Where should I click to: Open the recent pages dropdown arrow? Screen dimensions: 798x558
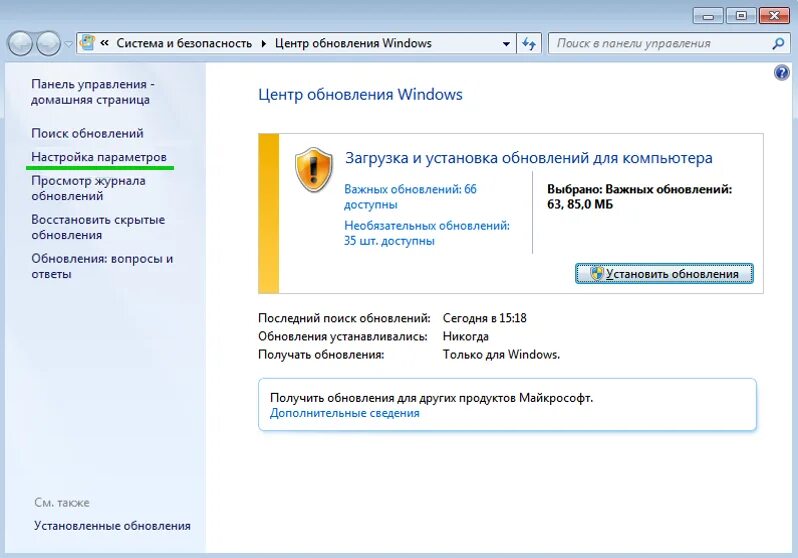click(68, 44)
